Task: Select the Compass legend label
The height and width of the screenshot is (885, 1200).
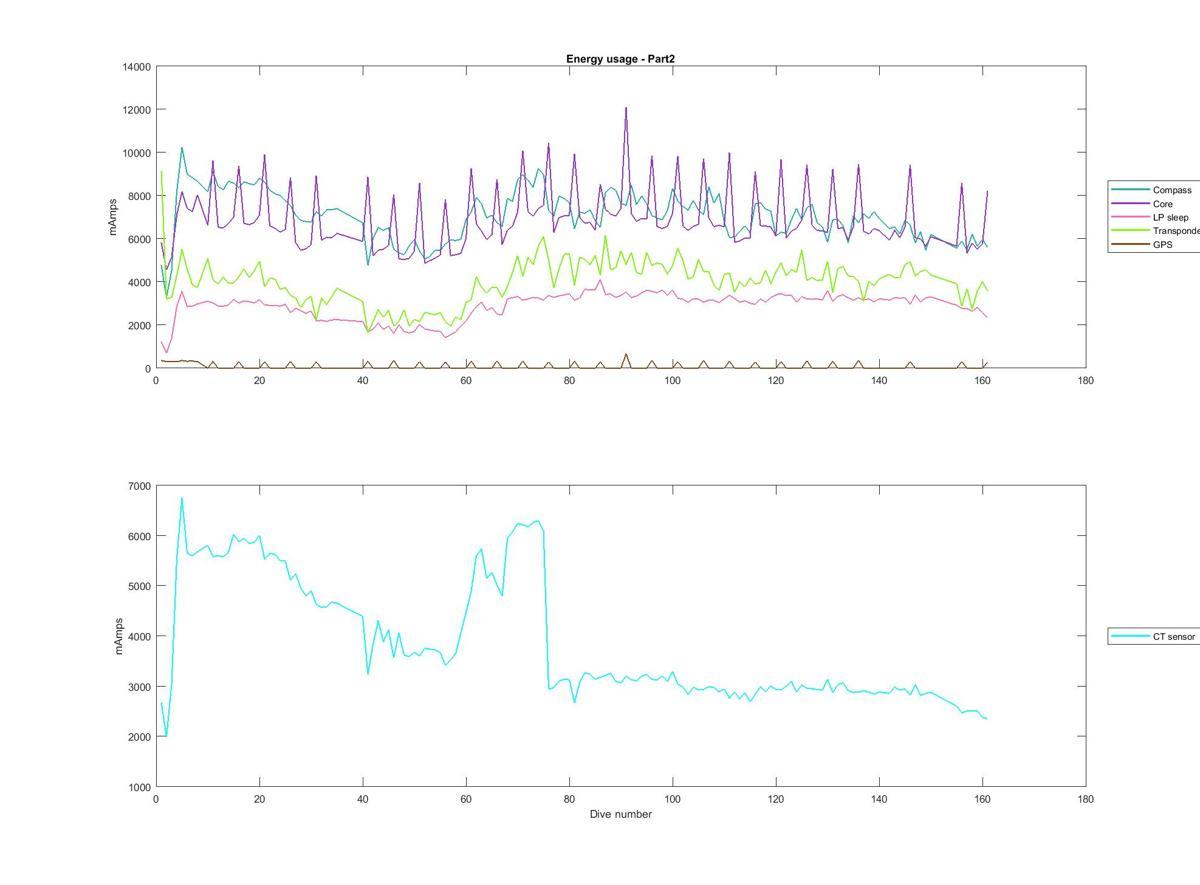Action: [1172, 190]
